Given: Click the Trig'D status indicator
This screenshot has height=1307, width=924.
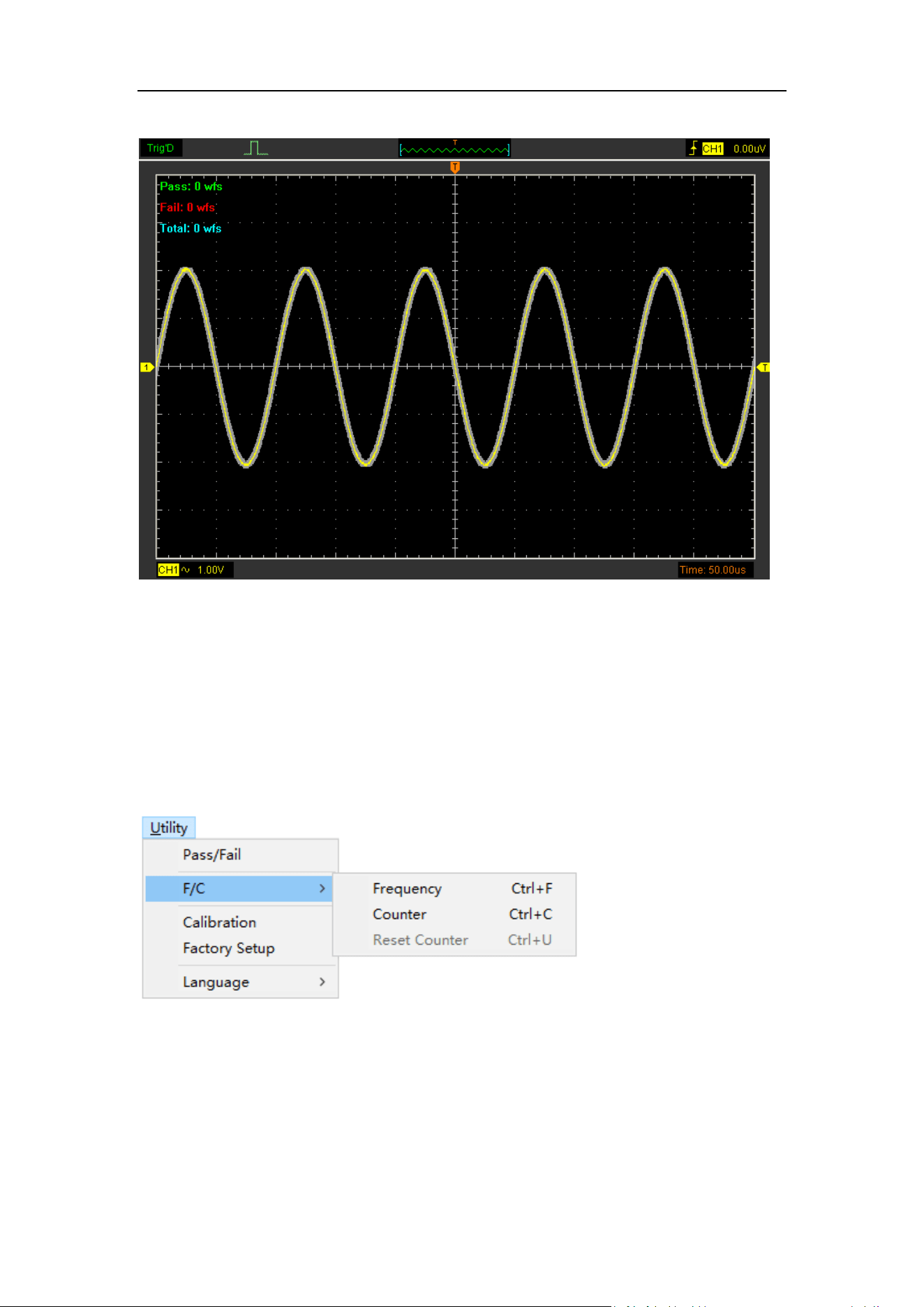Looking at the screenshot, I should tap(161, 148).
